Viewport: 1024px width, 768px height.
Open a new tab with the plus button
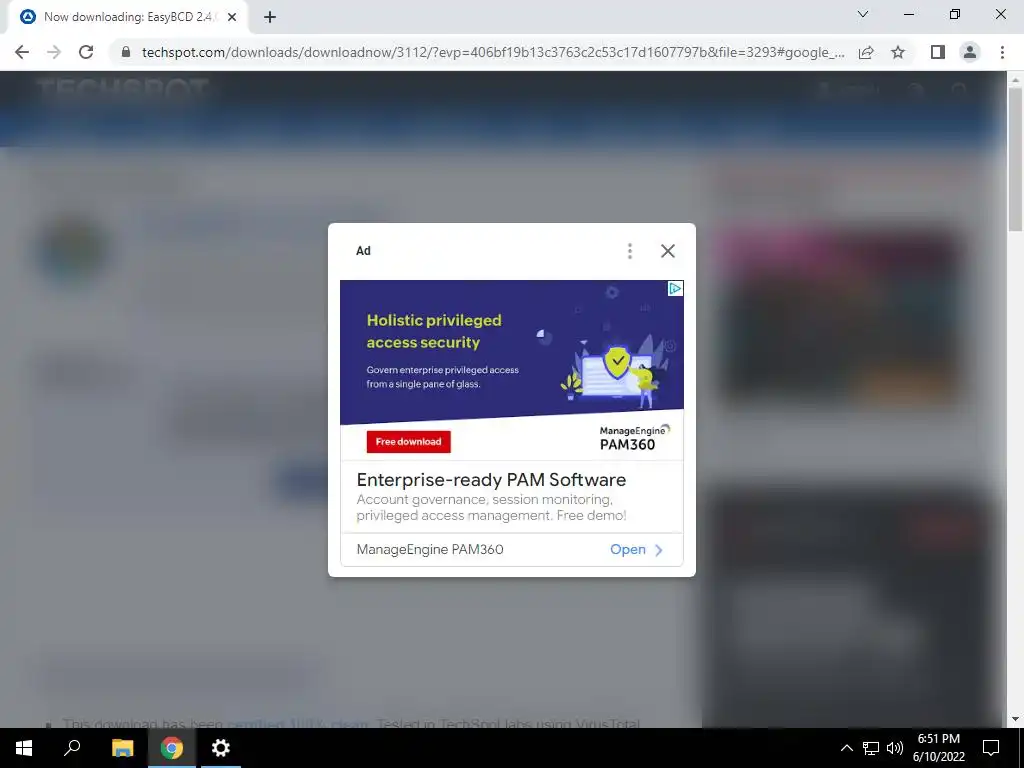[270, 18]
